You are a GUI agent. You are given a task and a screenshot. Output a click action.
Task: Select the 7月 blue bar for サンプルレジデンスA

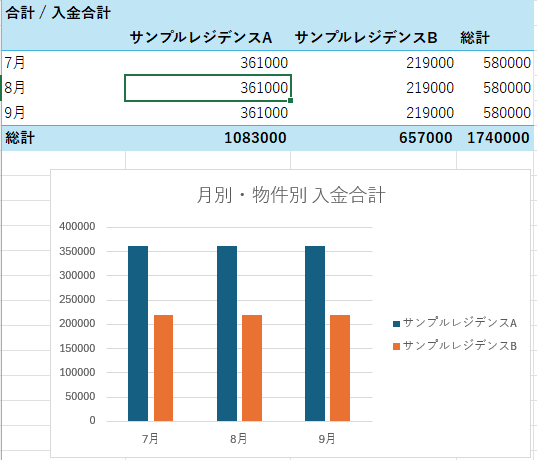[138, 333]
